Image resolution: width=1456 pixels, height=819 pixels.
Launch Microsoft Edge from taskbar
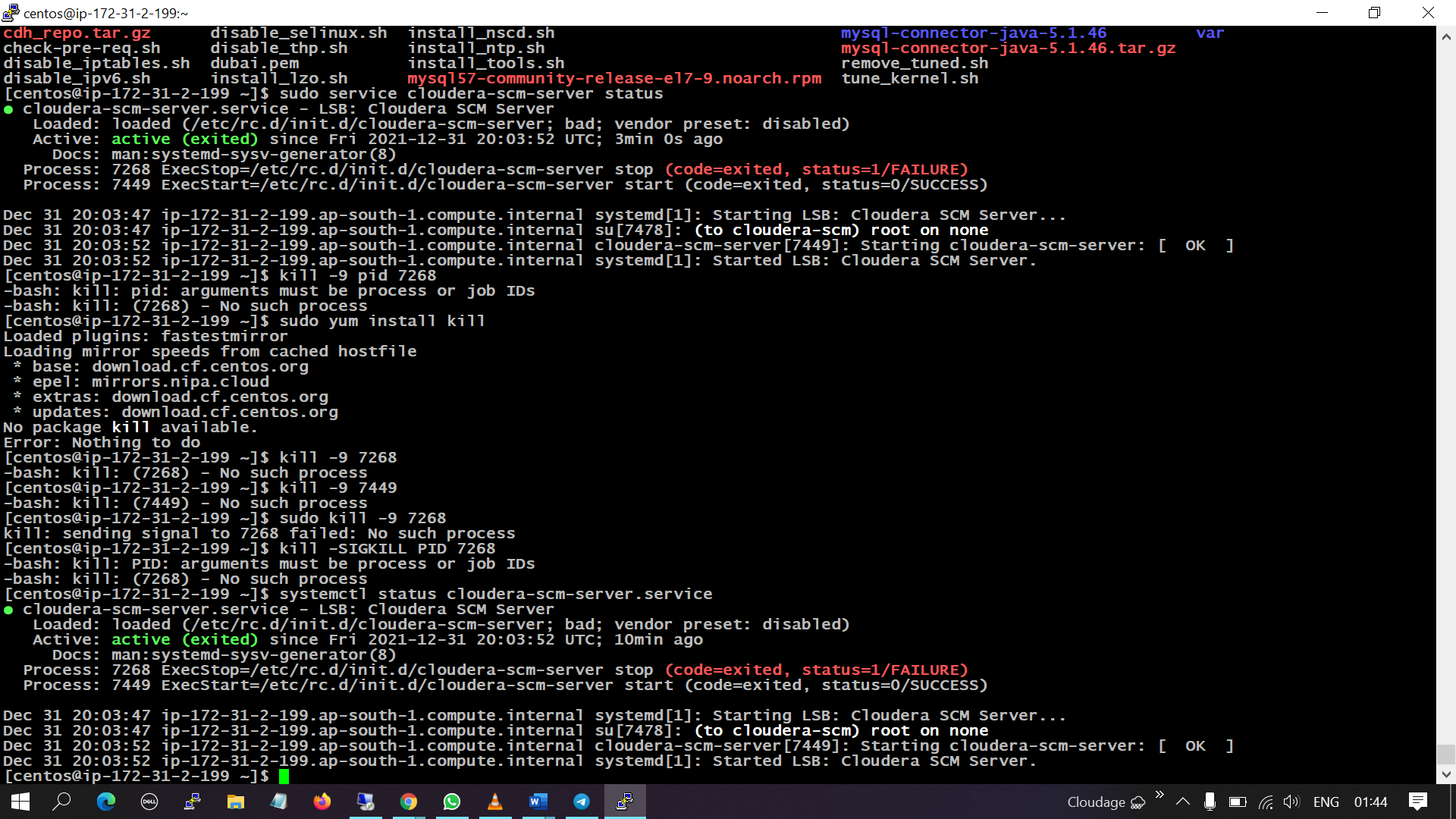105,802
